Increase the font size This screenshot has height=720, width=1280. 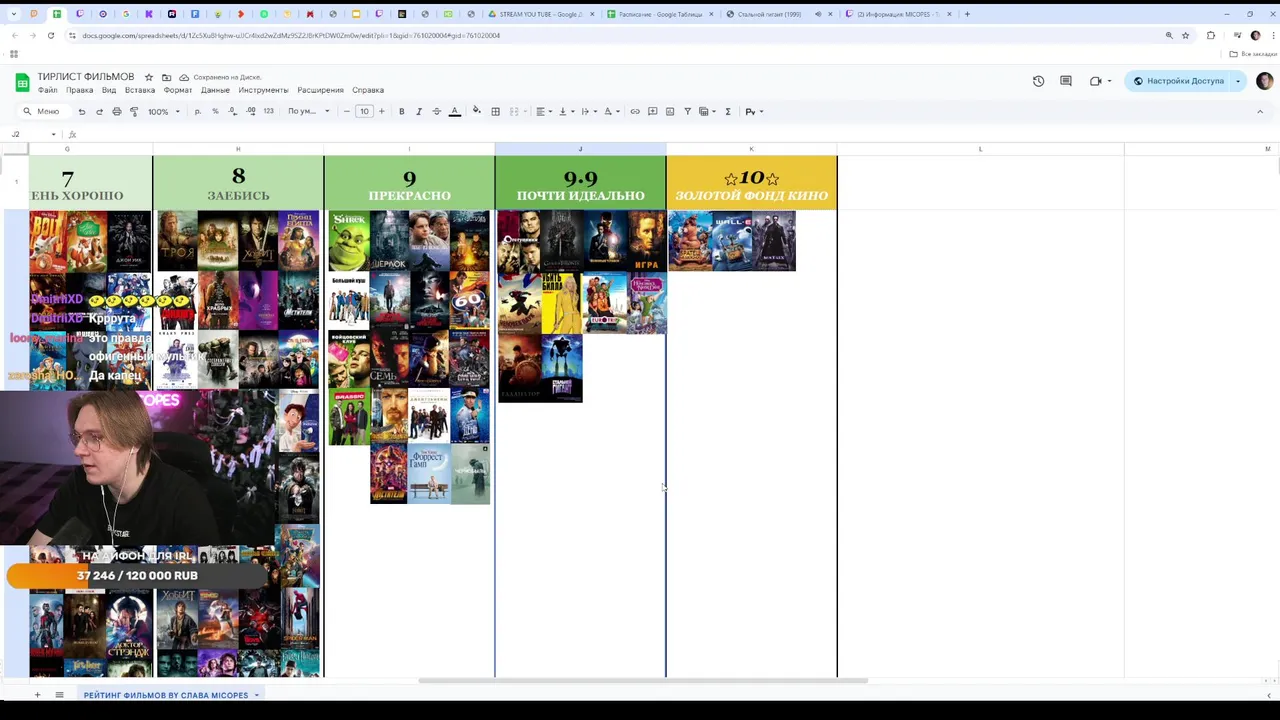[381, 111]
